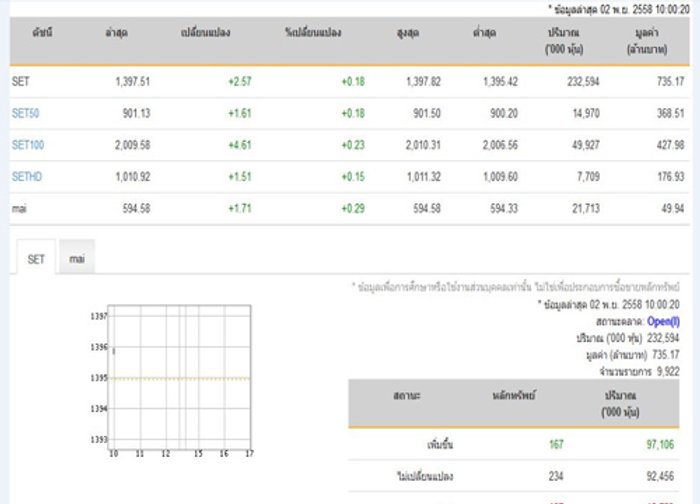Click SET50 low value 900.20

point(504,113)
